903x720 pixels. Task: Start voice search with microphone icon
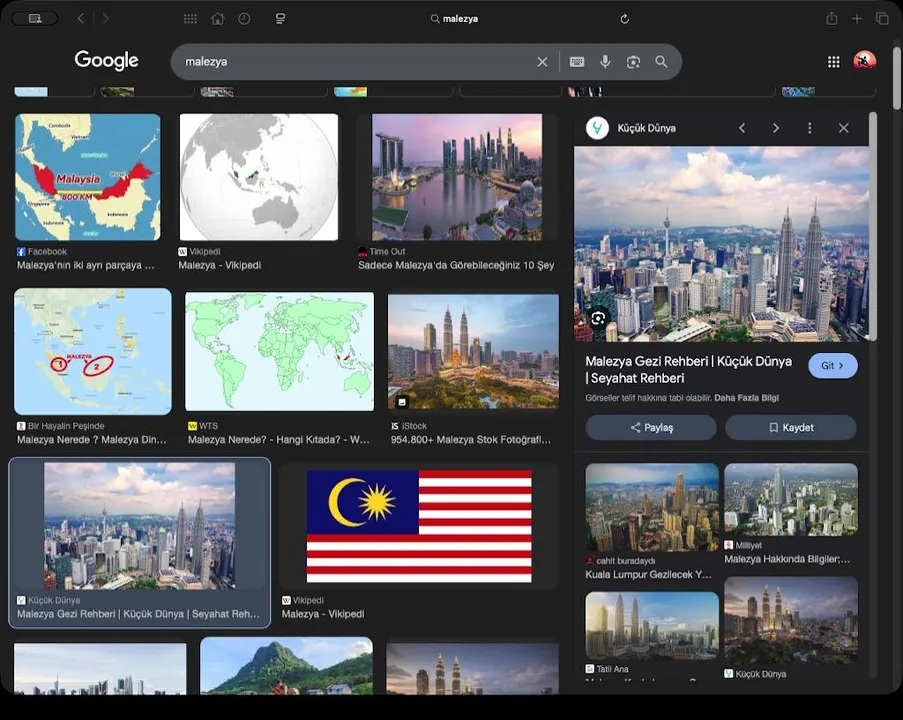point(605,62)
